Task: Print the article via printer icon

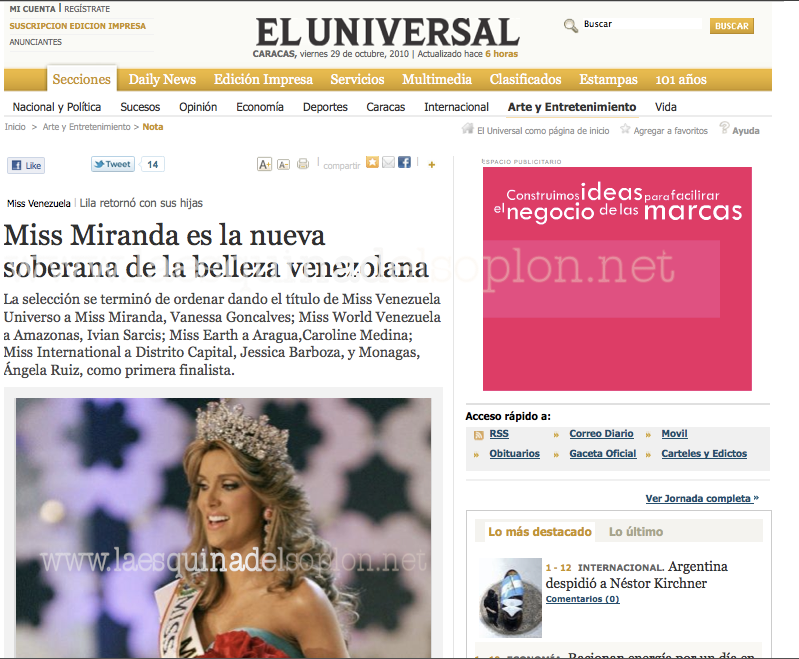Action: click(x=303, y=164)
